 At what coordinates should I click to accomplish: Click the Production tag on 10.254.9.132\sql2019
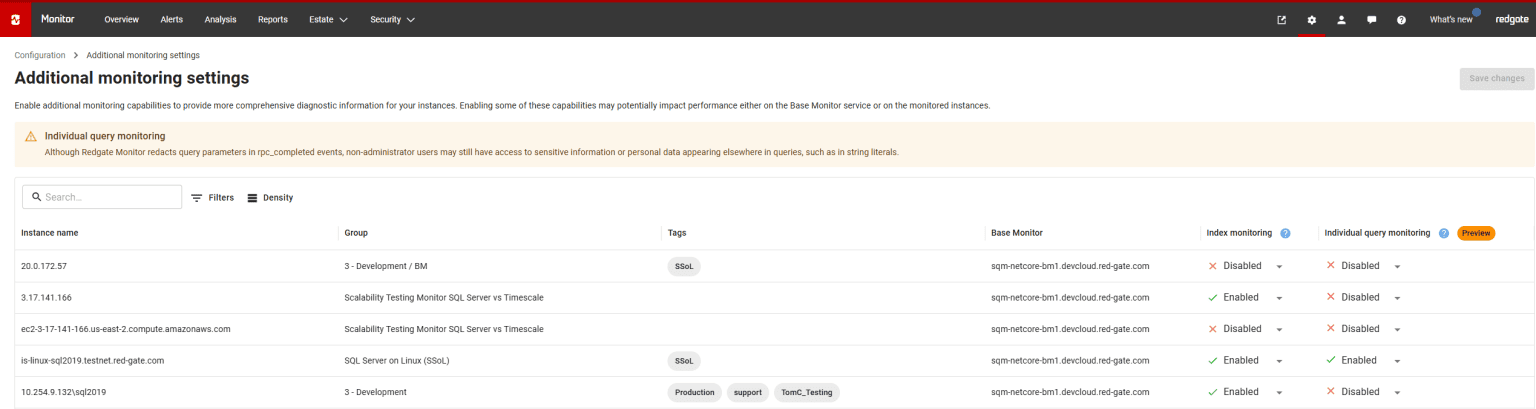pos(693,393)
